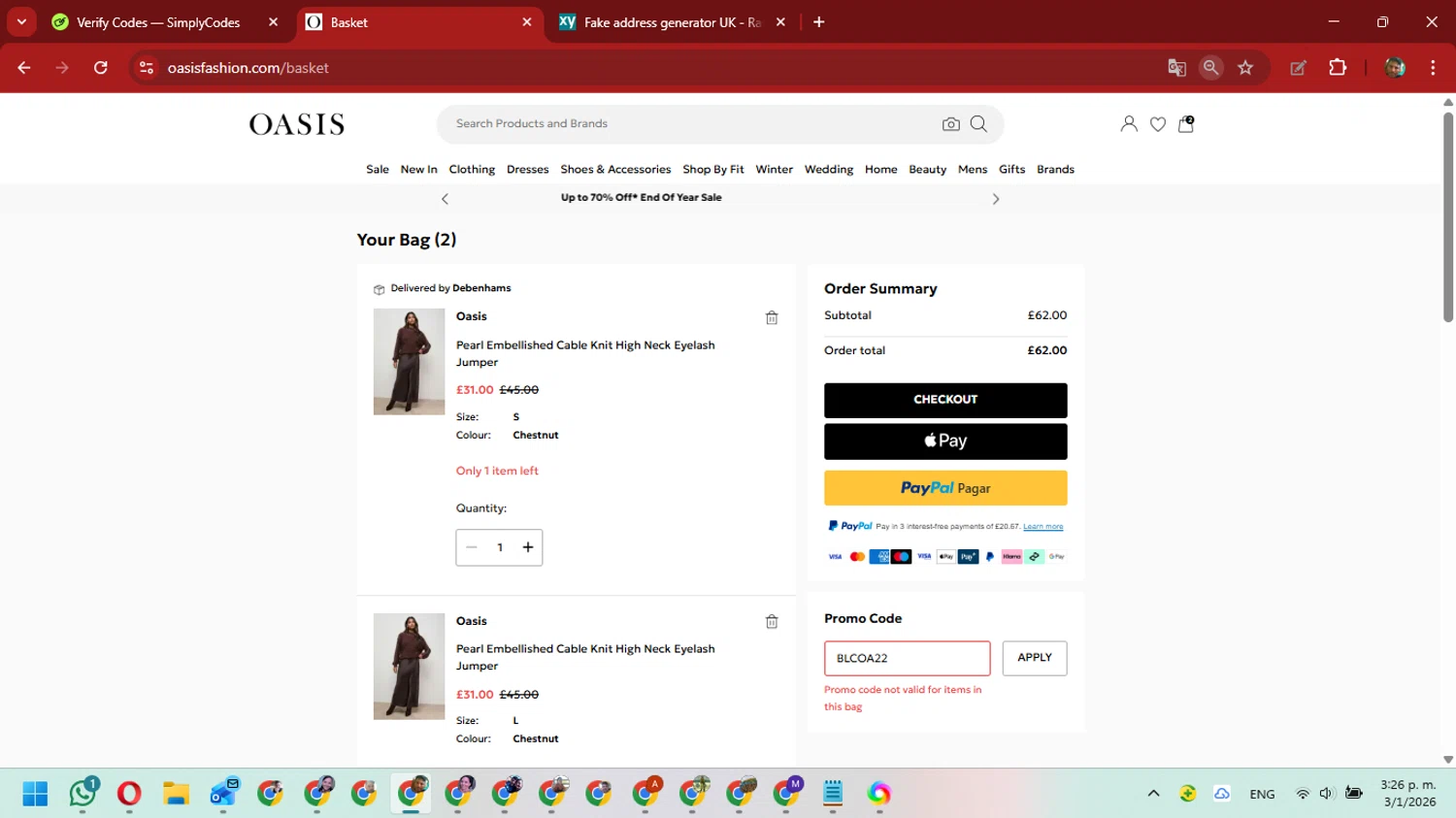Open WhatsApp from the taskbar
Viewport: 1456px width, 818px height.
point(83,794)
